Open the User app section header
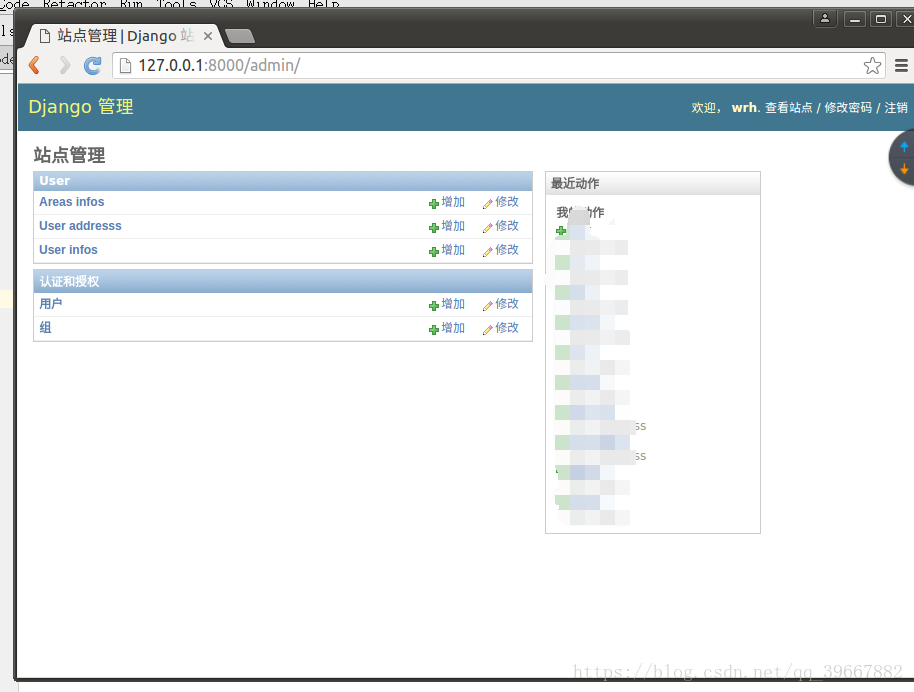914x692 pixels. [55, 181]
